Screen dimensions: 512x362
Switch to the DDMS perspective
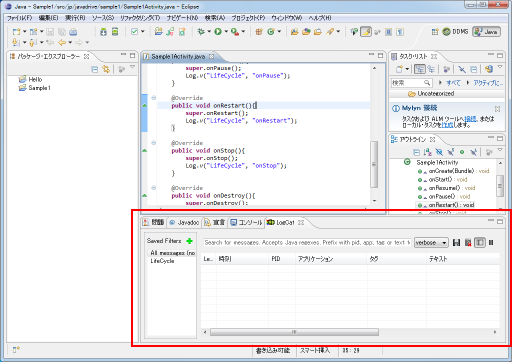point(455,32)
